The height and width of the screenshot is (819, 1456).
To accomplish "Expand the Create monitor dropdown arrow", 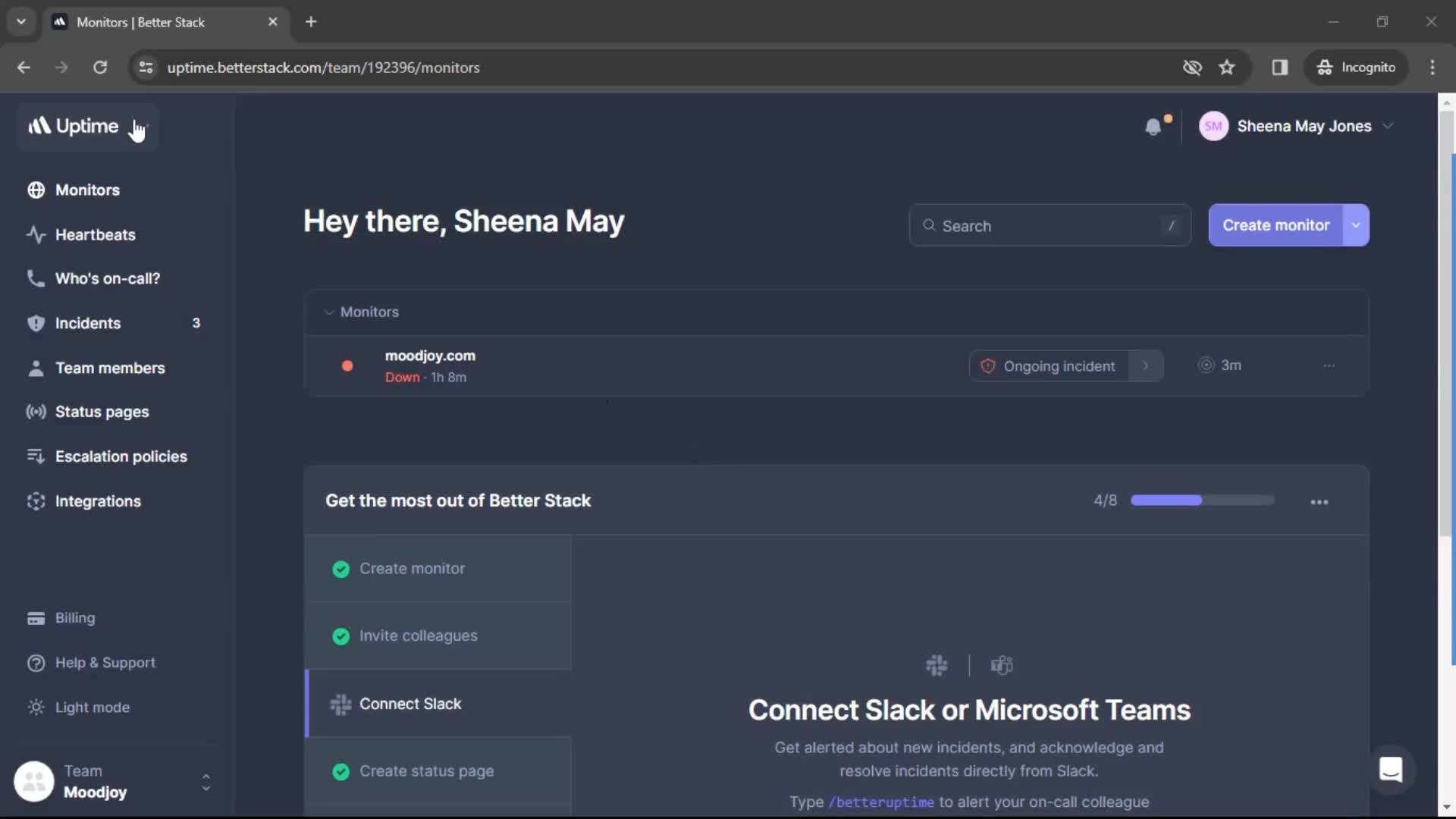I will [1356, 225].
